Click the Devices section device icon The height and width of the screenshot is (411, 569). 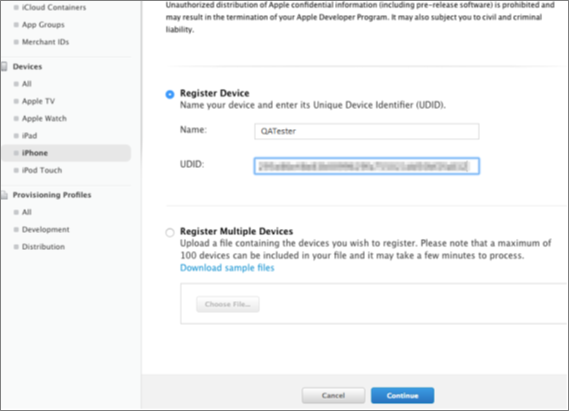(4, 66)
